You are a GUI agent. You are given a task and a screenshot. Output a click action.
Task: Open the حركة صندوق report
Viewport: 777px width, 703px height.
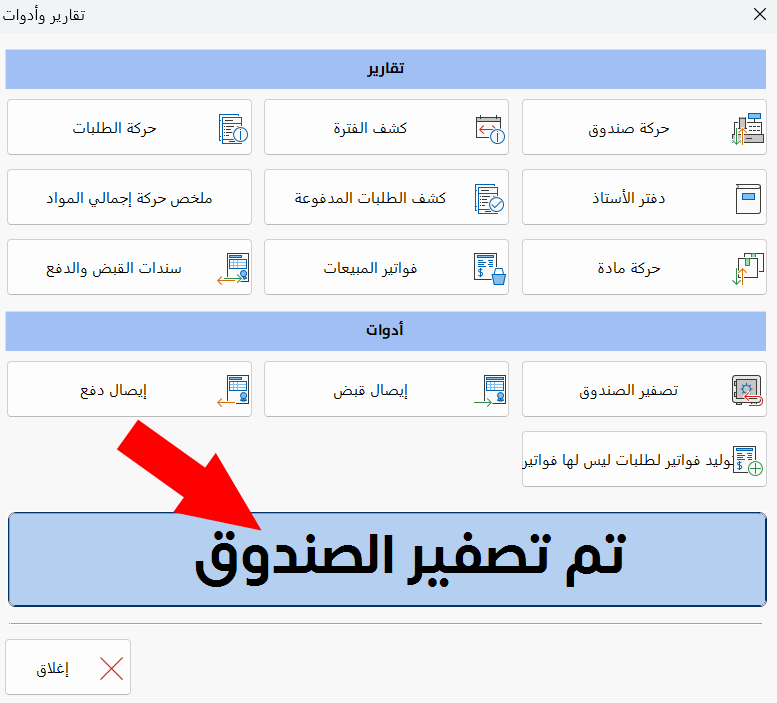tap(644, 127)
